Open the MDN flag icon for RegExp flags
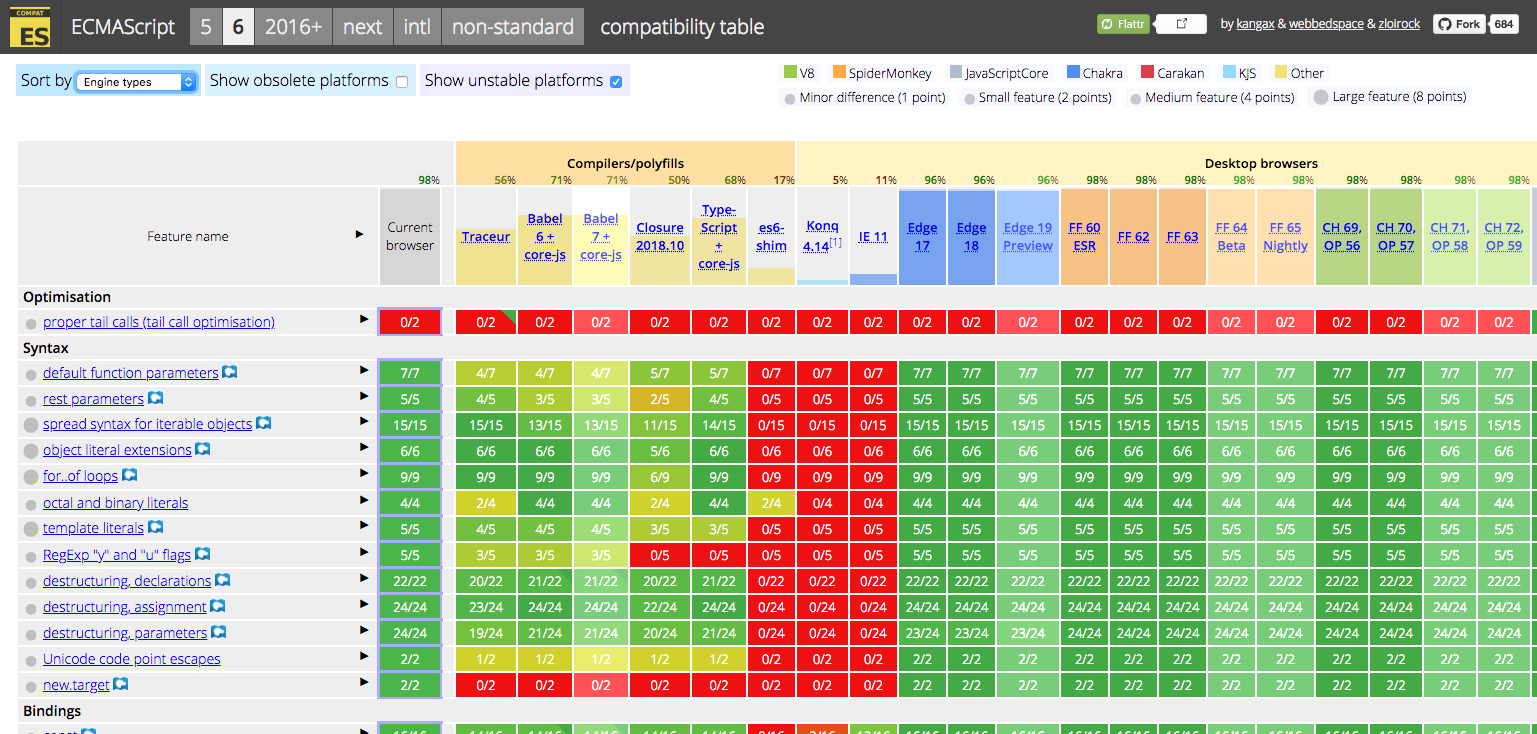1537x734 pixels. [x=202, y=553]
